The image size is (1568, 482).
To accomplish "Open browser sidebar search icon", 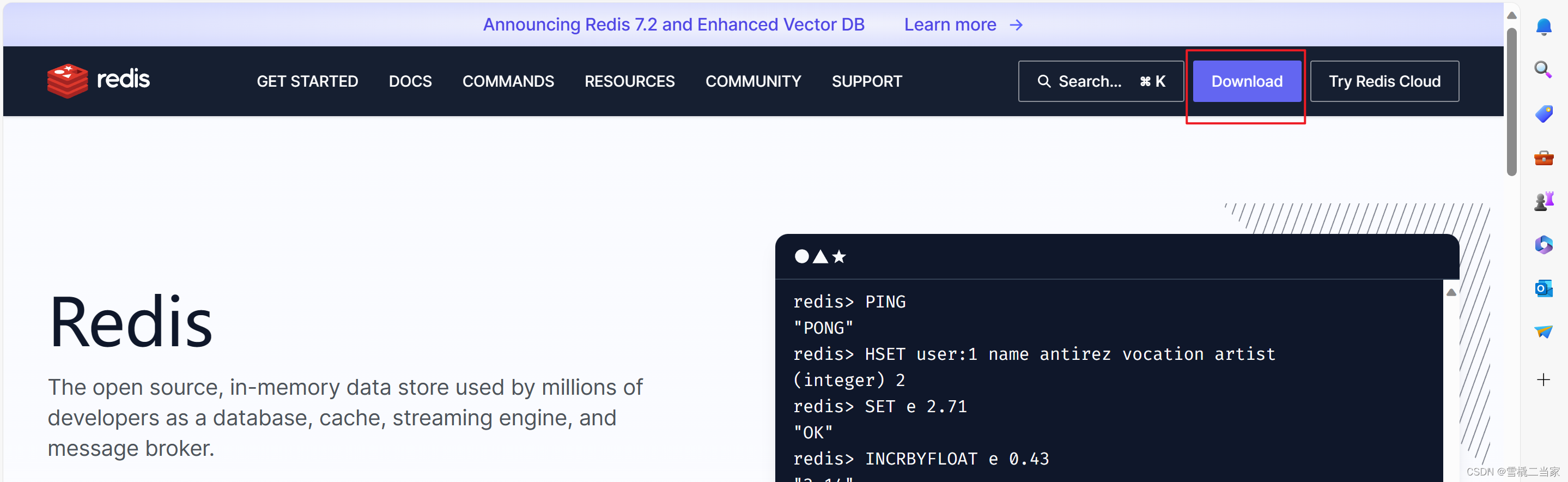I will [x=1543, y=69].
